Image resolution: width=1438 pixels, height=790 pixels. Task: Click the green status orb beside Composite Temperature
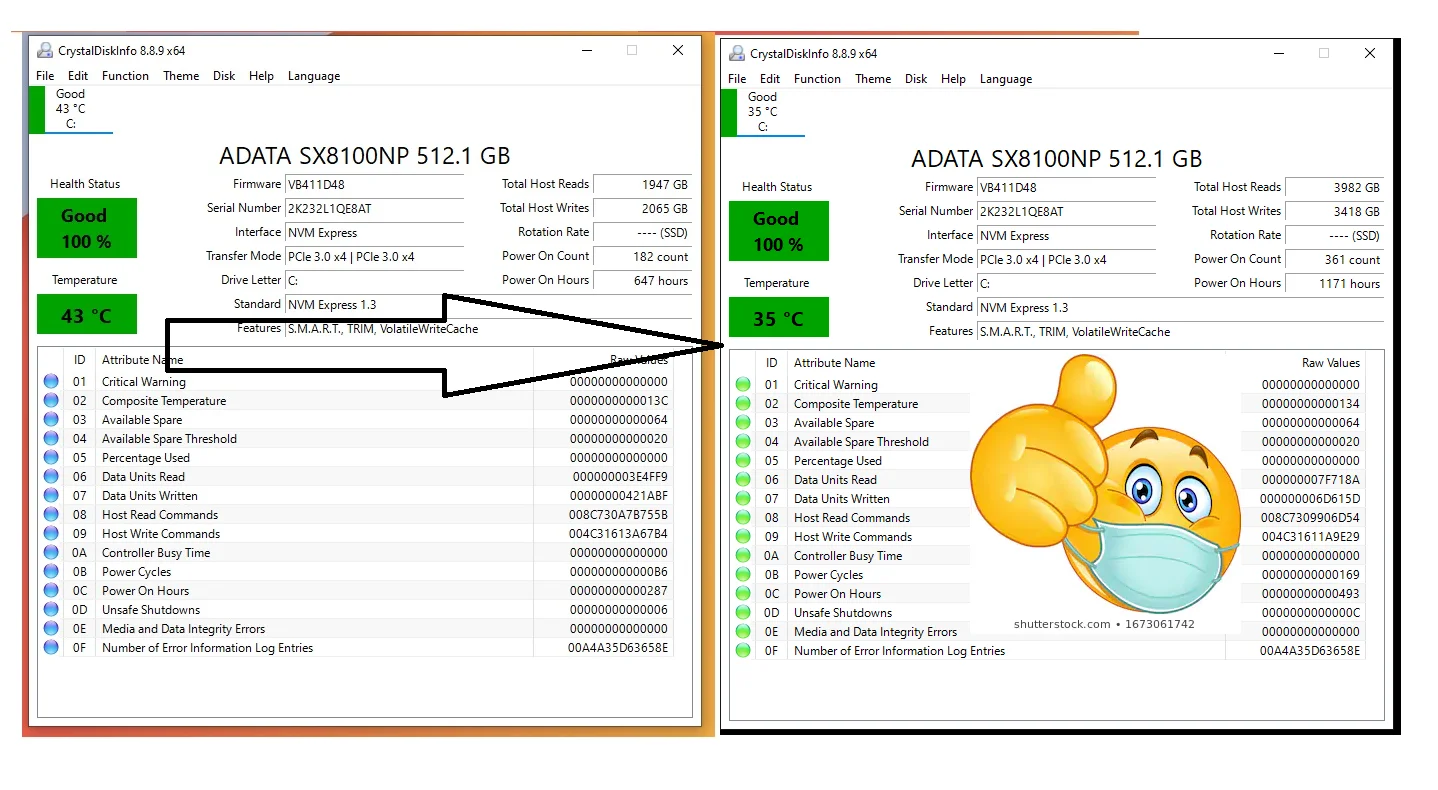click(x=743, y=404)
